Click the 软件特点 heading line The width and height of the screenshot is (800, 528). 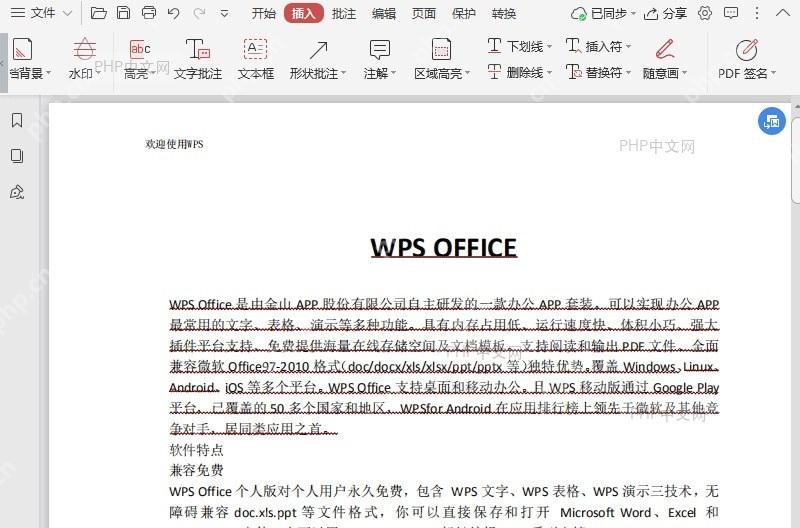pyautogui.click(x=196, y=450)
